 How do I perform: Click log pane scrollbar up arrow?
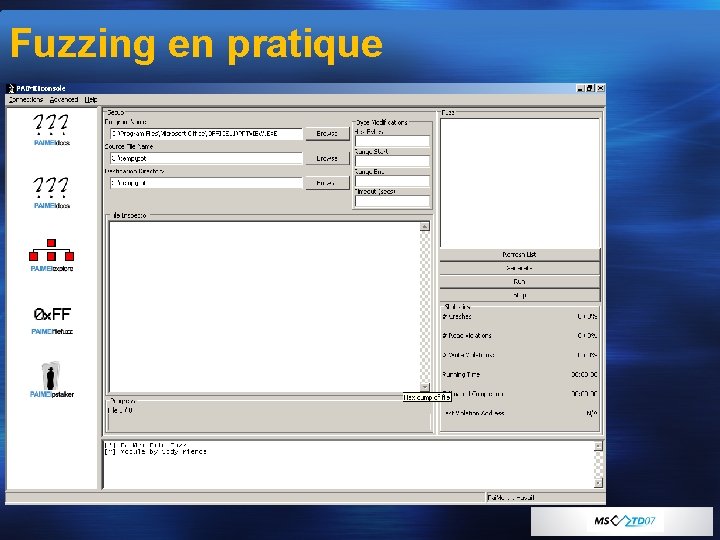597,446
